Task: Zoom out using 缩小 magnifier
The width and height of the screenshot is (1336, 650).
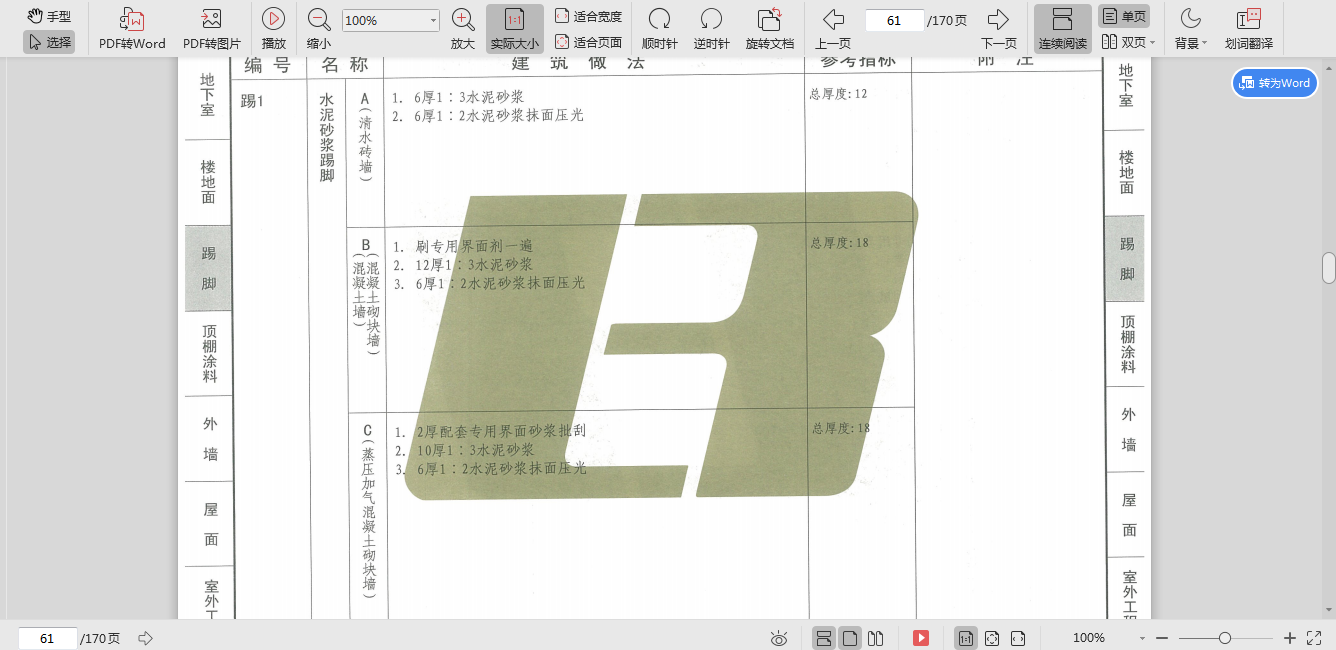Action: point(319,29)
